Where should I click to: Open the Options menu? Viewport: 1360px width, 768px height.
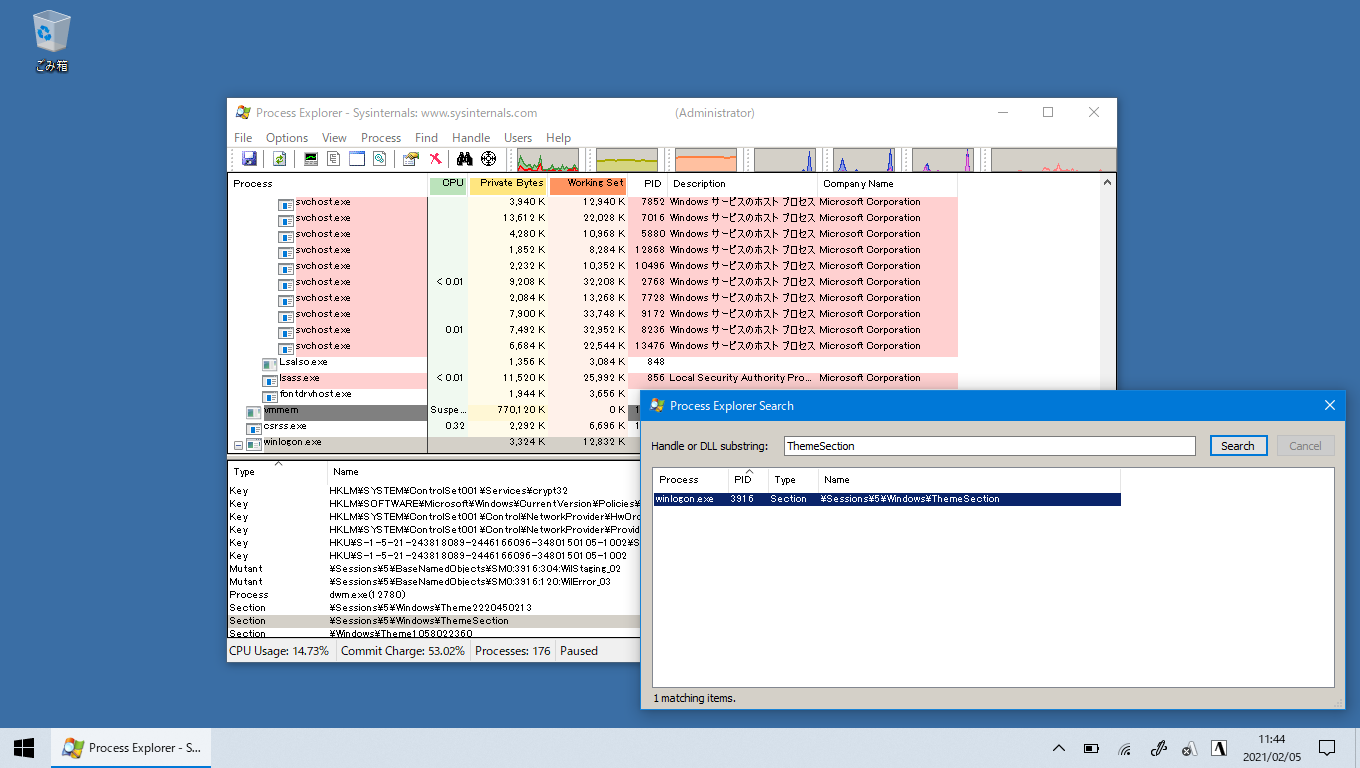click(x=287, y=138)
